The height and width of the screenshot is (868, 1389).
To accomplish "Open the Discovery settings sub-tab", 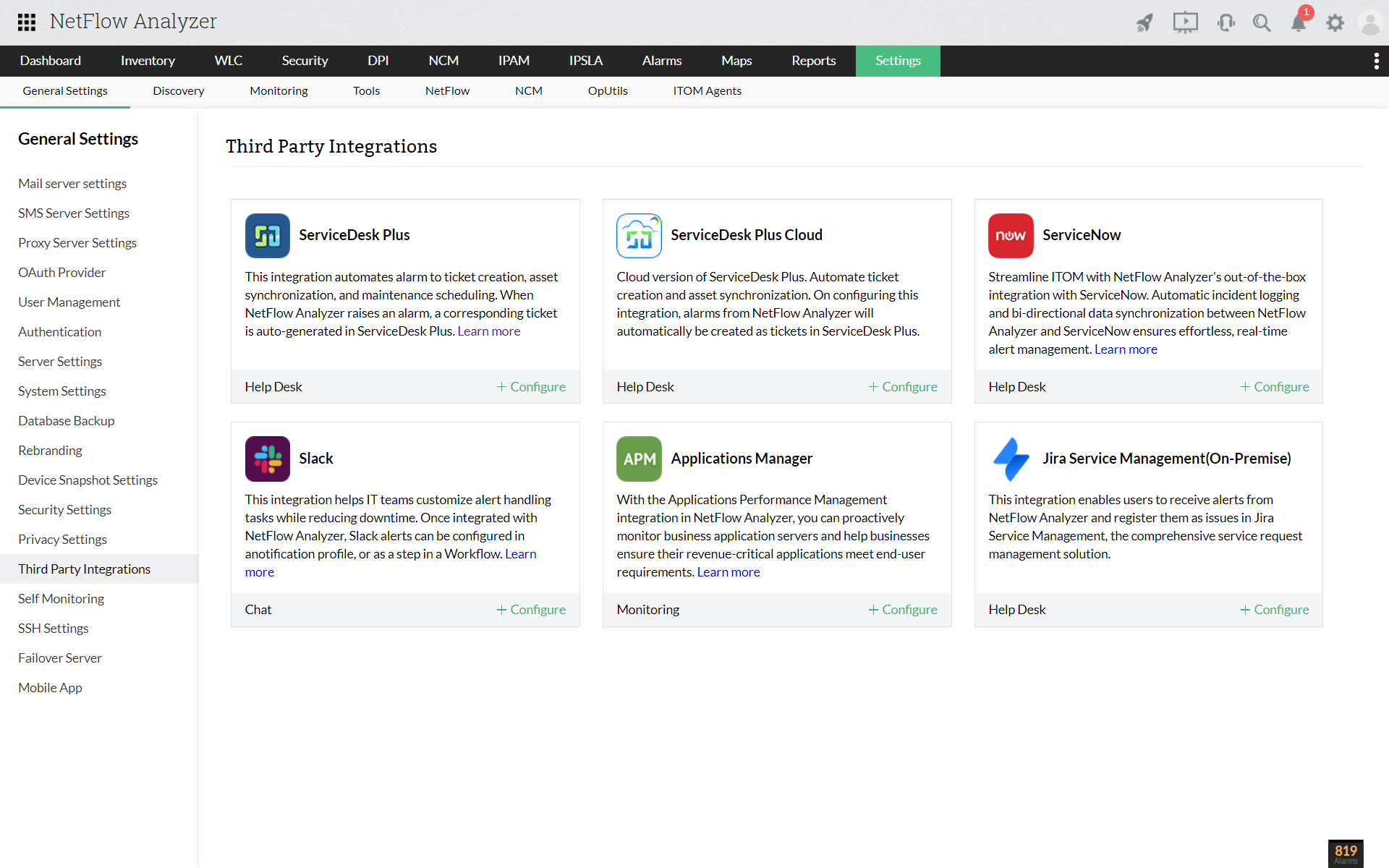I will click(178, 91).
